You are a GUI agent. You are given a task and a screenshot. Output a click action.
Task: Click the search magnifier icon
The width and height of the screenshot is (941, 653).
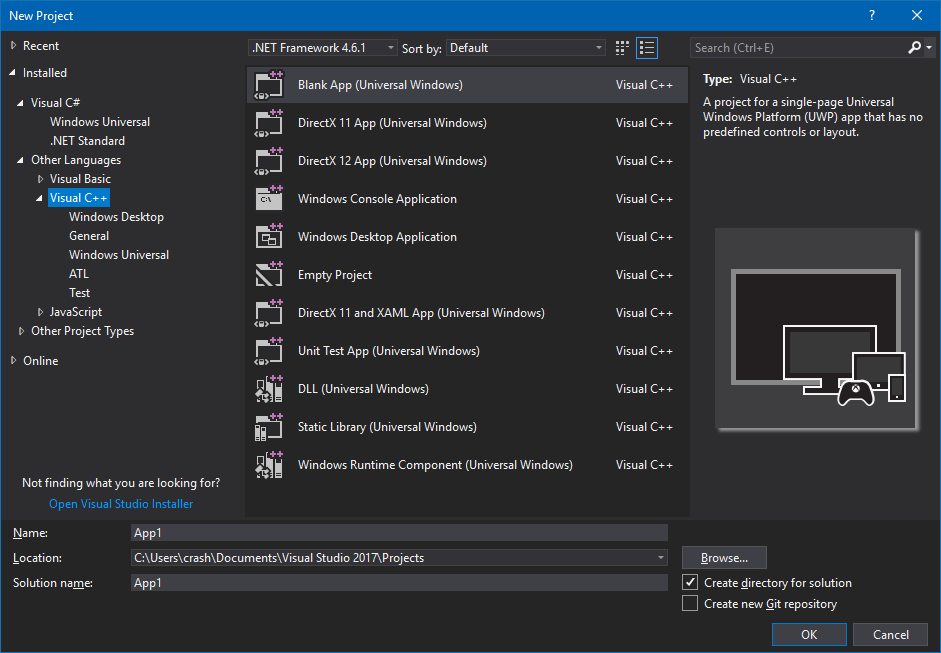click(915, 47)
